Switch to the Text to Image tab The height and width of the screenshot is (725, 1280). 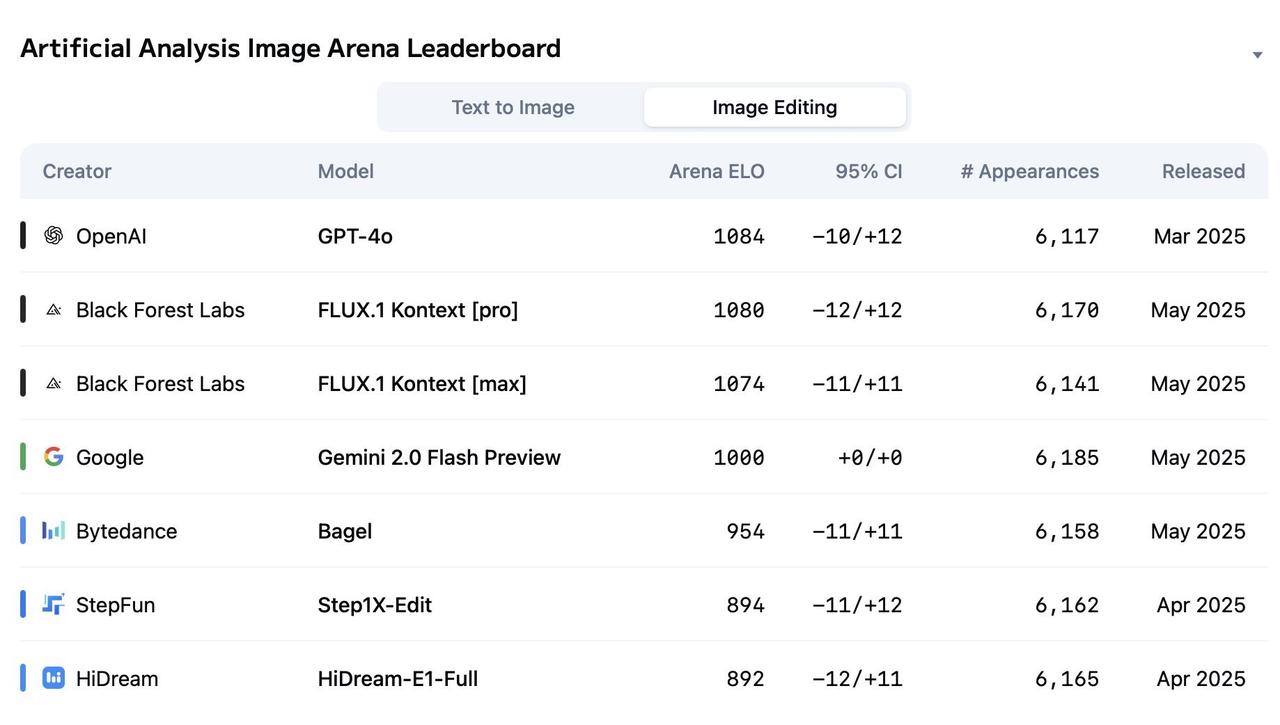coord(513,107)
